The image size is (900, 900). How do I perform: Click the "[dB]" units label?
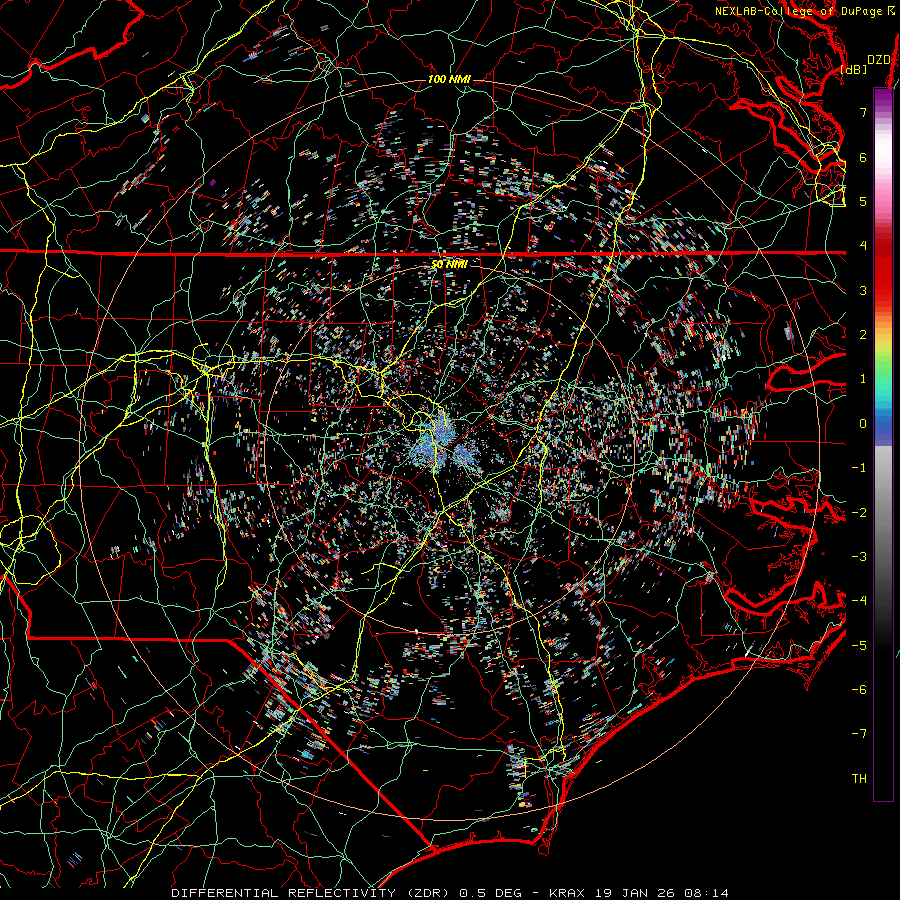pos(853,69)
